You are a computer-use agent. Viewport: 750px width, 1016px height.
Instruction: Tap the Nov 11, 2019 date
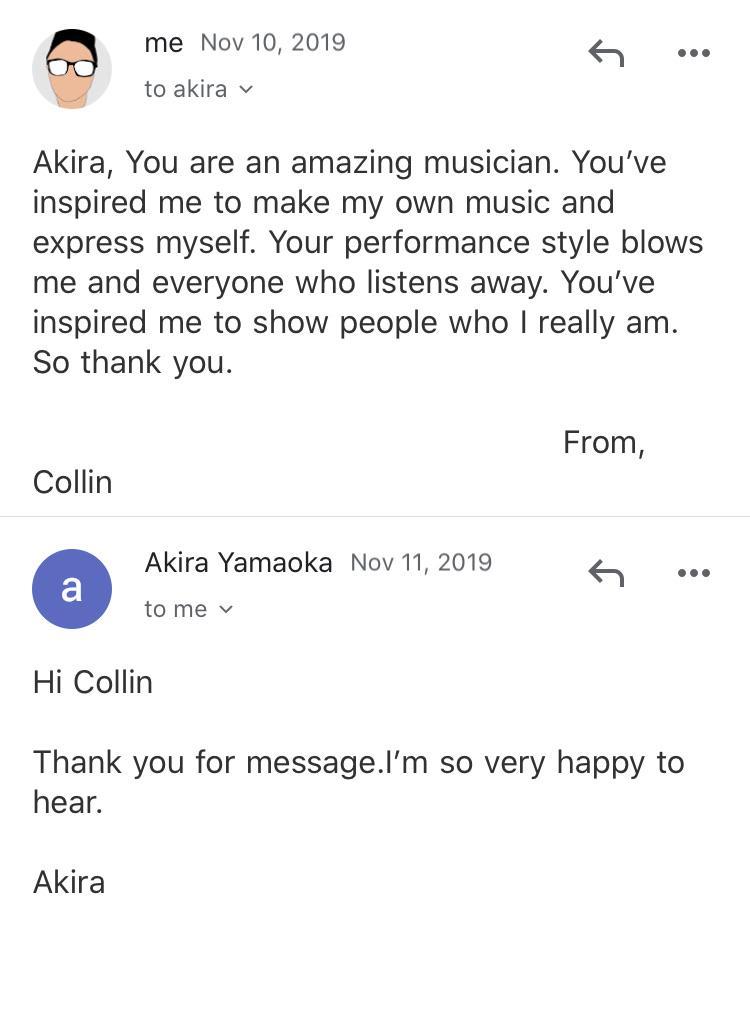(x=421, y=563)
